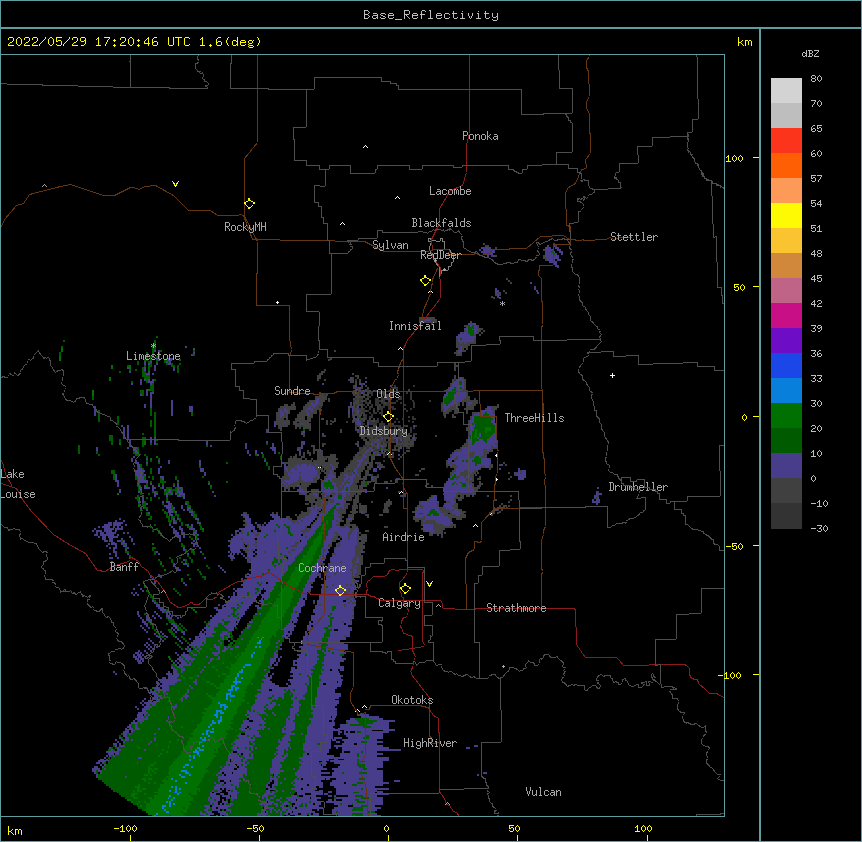The width and height of the screenshot is (862, 842).
Task: Click the Sundre map label
Action: 292,391
